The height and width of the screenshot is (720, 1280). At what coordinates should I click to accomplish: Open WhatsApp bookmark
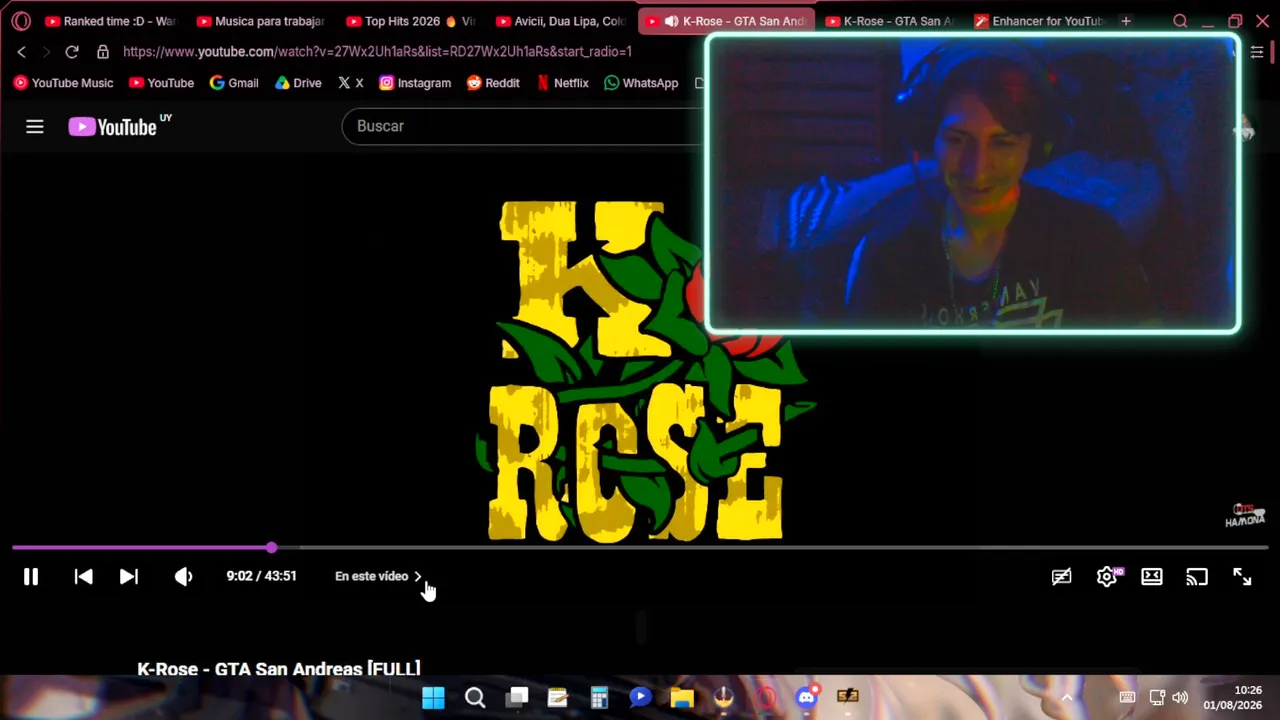click(641, 83)
